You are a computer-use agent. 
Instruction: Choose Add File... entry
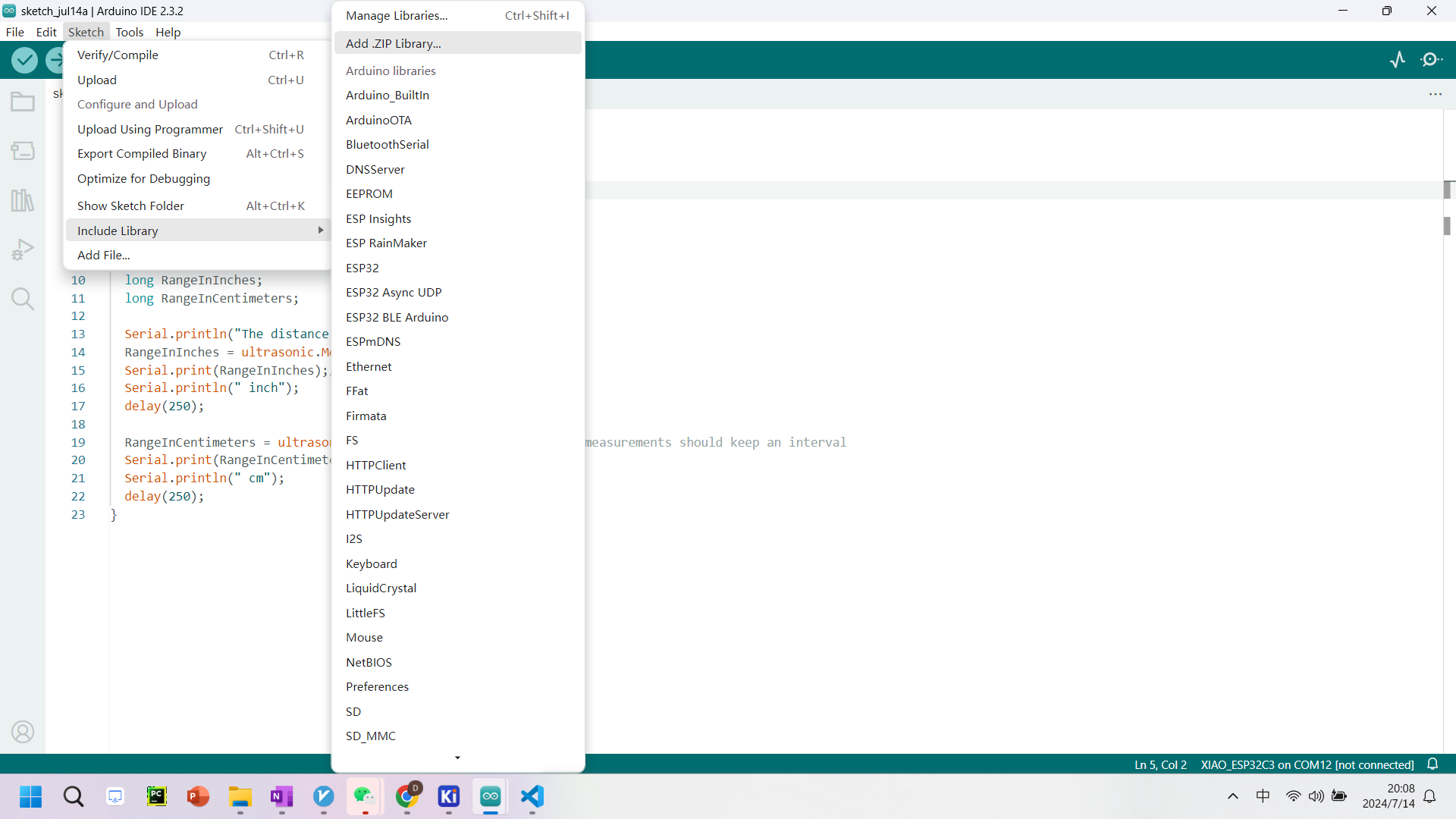(x=197, y=255)
